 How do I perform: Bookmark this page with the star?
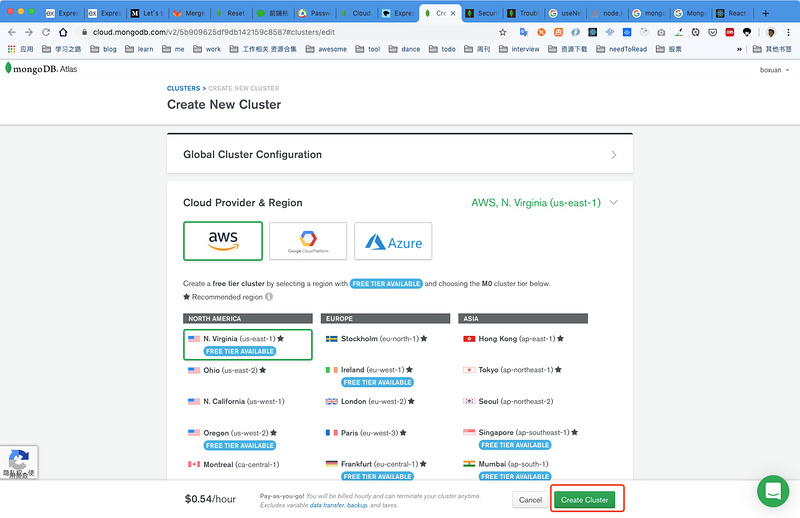pyautogui.click(x=503, y=32)
